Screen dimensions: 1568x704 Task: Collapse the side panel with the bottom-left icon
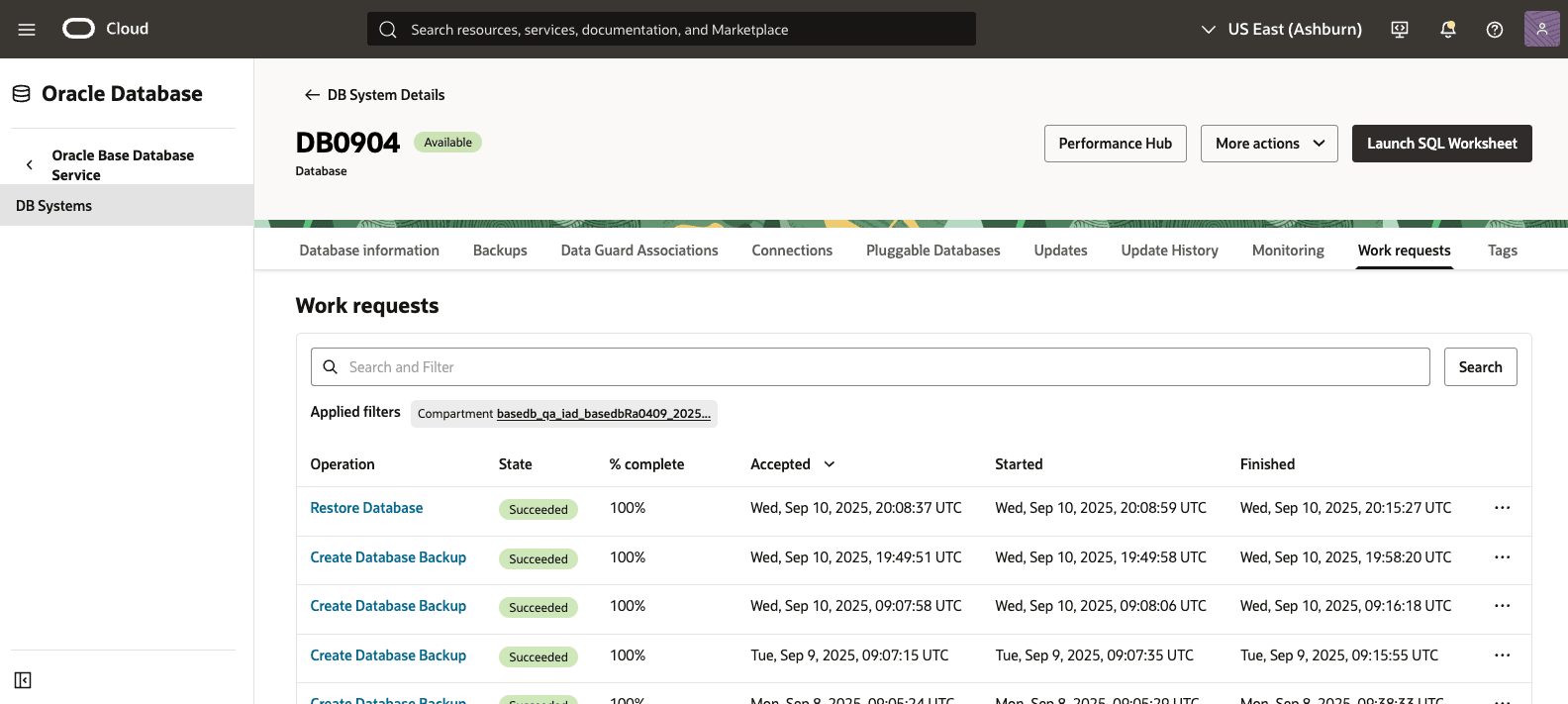(x=23, y=680)
